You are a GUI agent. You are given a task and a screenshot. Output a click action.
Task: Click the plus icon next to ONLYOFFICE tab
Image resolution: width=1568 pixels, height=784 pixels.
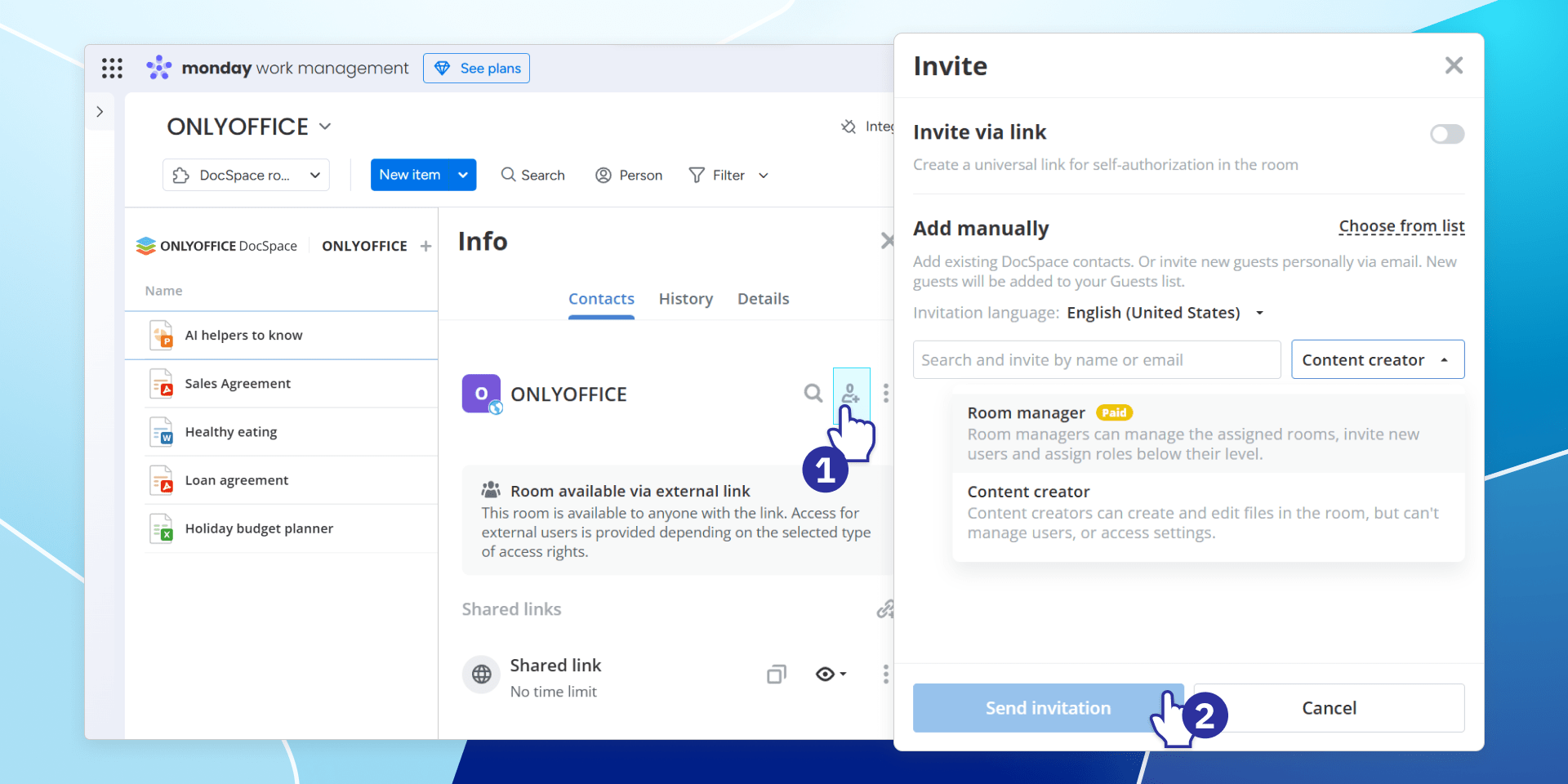(x=425, y=246)
